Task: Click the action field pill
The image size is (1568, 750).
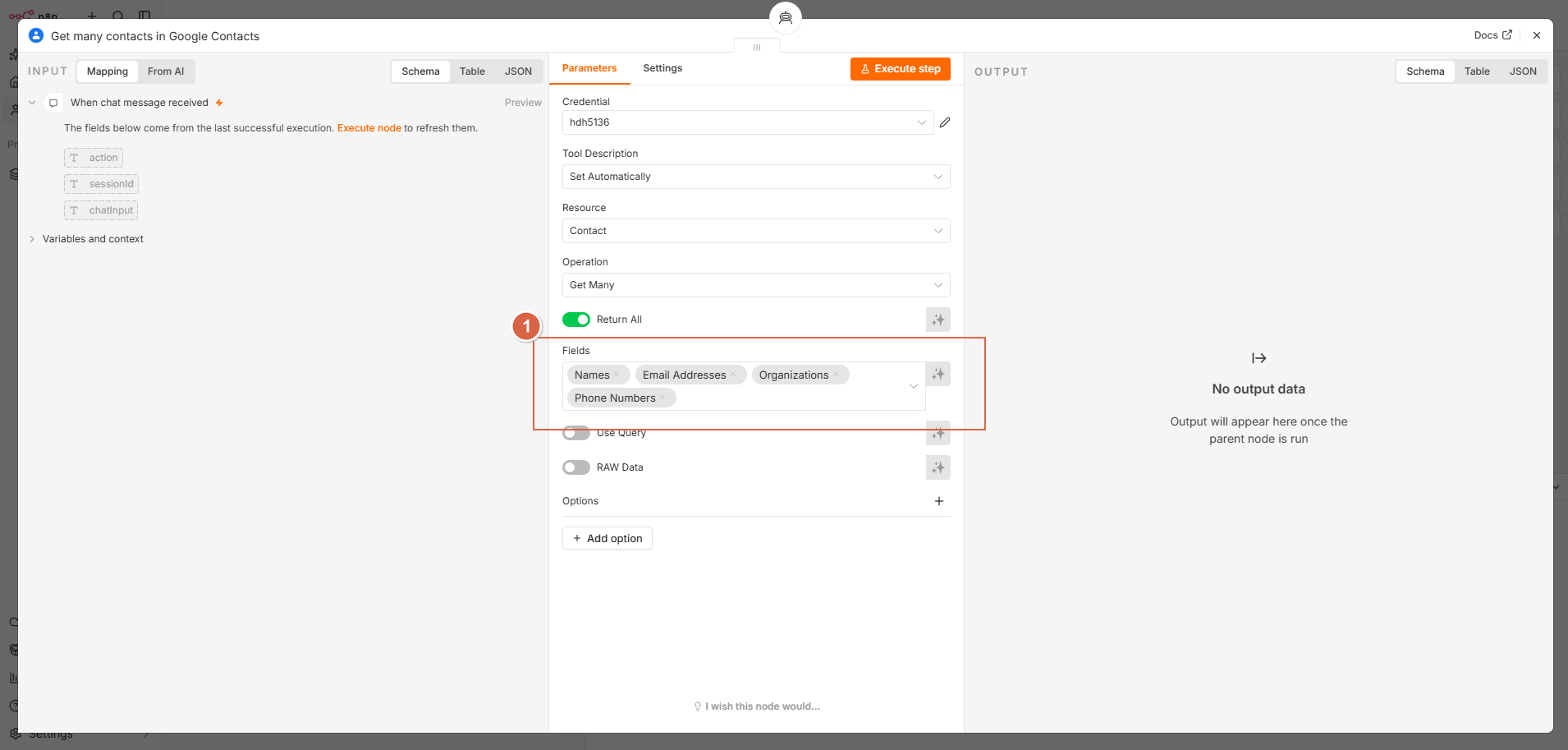Action: (x=94, y=158)
